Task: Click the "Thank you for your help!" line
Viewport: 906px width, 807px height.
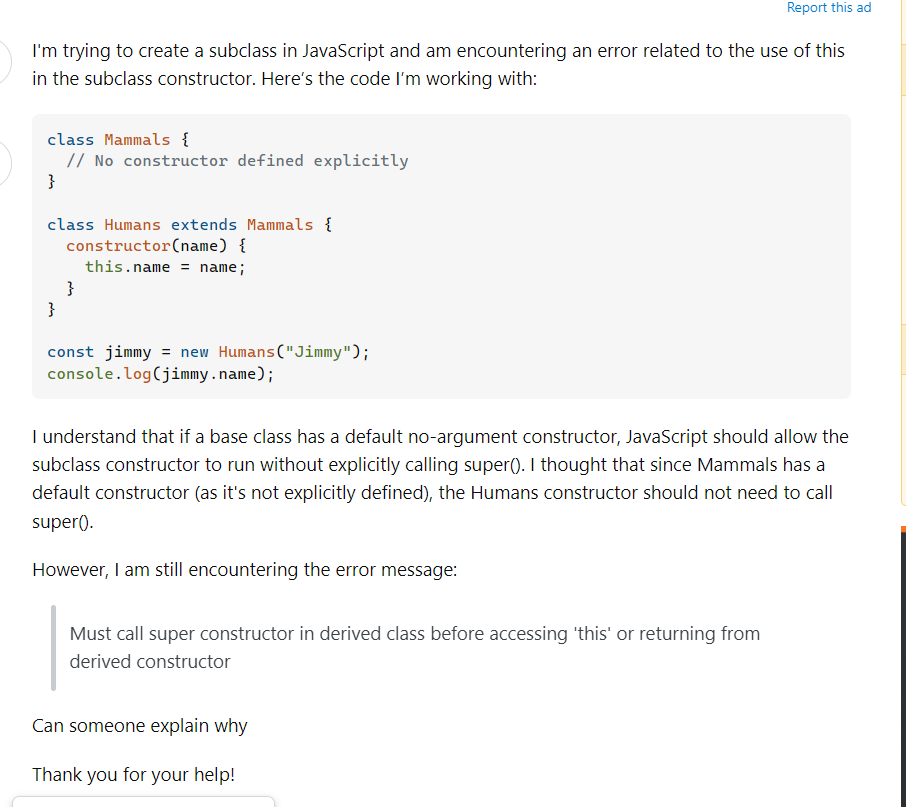Action: pos(133,775)
